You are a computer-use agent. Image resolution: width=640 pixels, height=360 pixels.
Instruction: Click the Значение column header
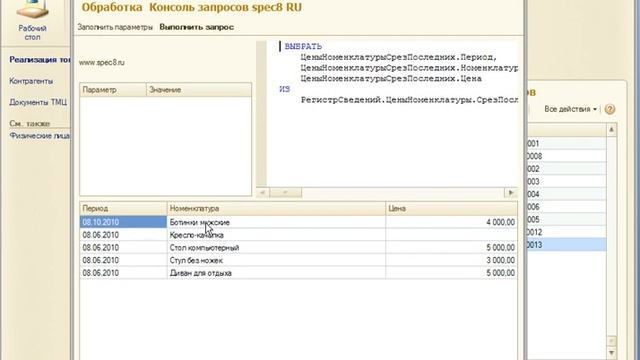pos(199,90)
